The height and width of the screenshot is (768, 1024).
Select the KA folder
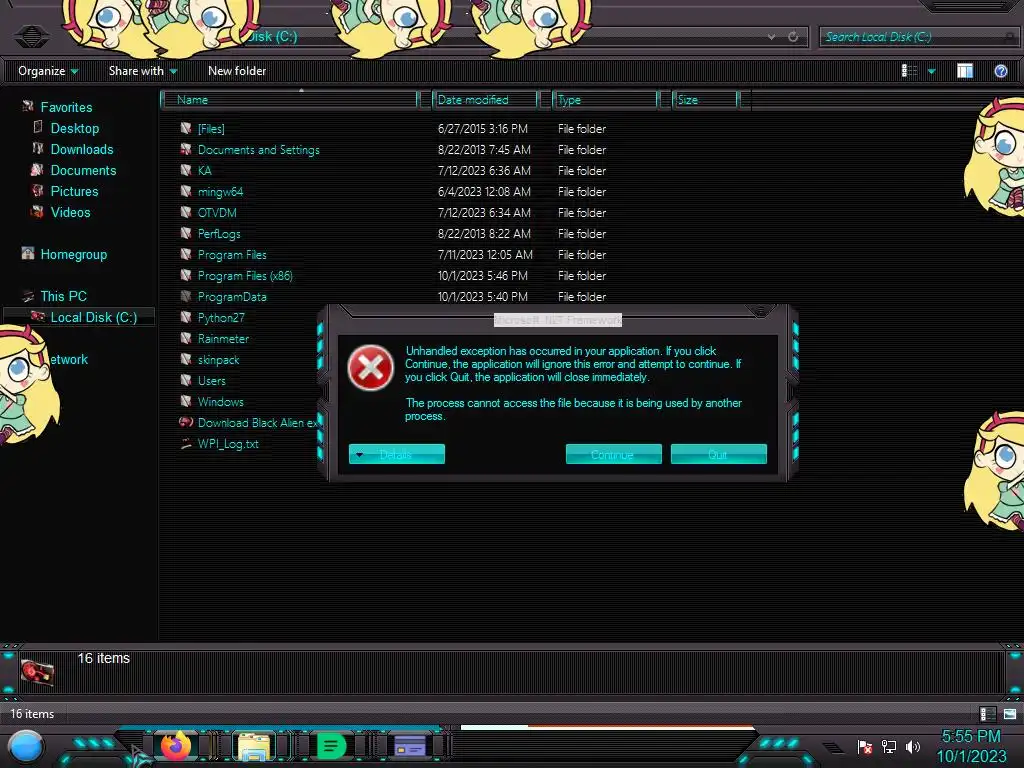coord(204,170)
